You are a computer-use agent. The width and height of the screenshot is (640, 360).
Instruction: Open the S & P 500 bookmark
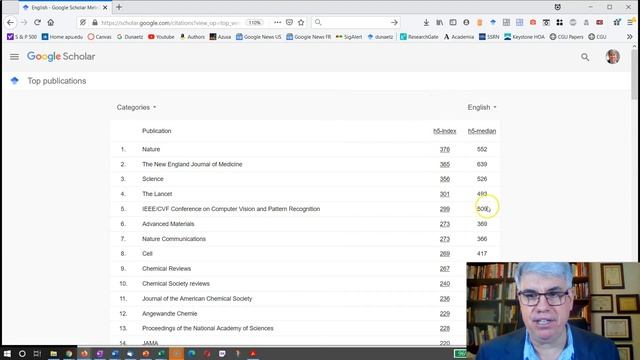pos(22,37)
